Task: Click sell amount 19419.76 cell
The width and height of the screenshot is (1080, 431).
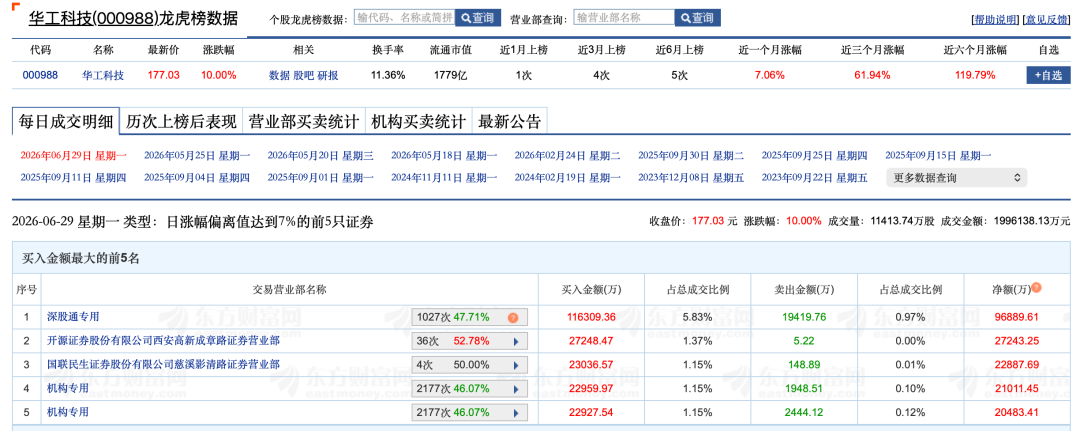Action: click(804, 317)
